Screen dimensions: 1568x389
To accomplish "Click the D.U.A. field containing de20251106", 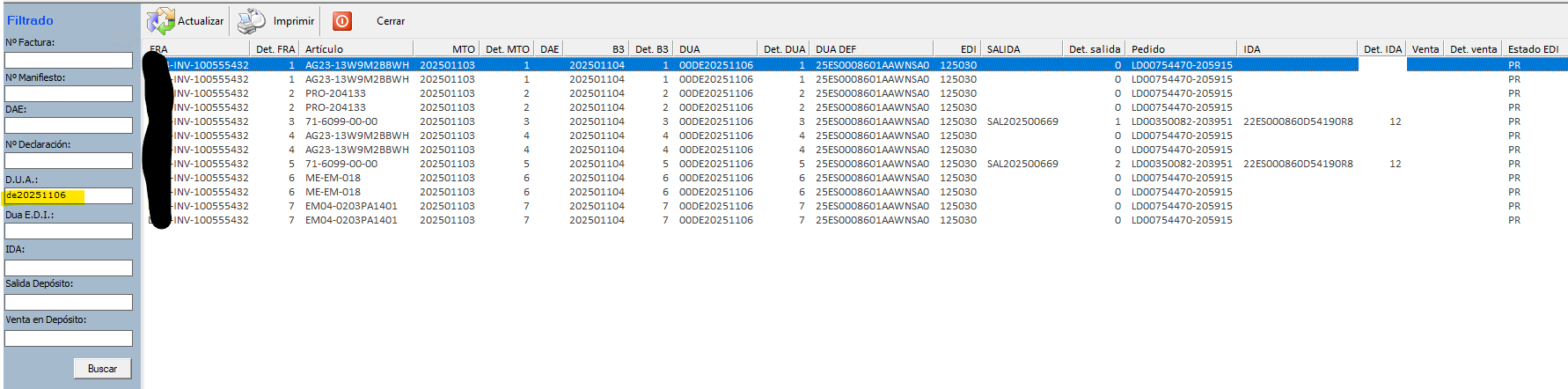I will pyautogui.click(x=69, y=195).
